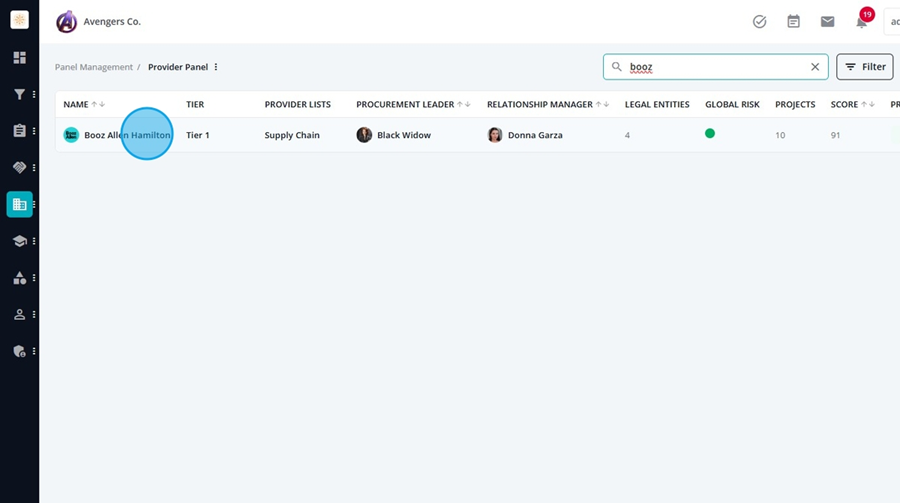Open the tasks checkmark icon
Viewport: 900px width, 503px height.
tap(759, 22)
